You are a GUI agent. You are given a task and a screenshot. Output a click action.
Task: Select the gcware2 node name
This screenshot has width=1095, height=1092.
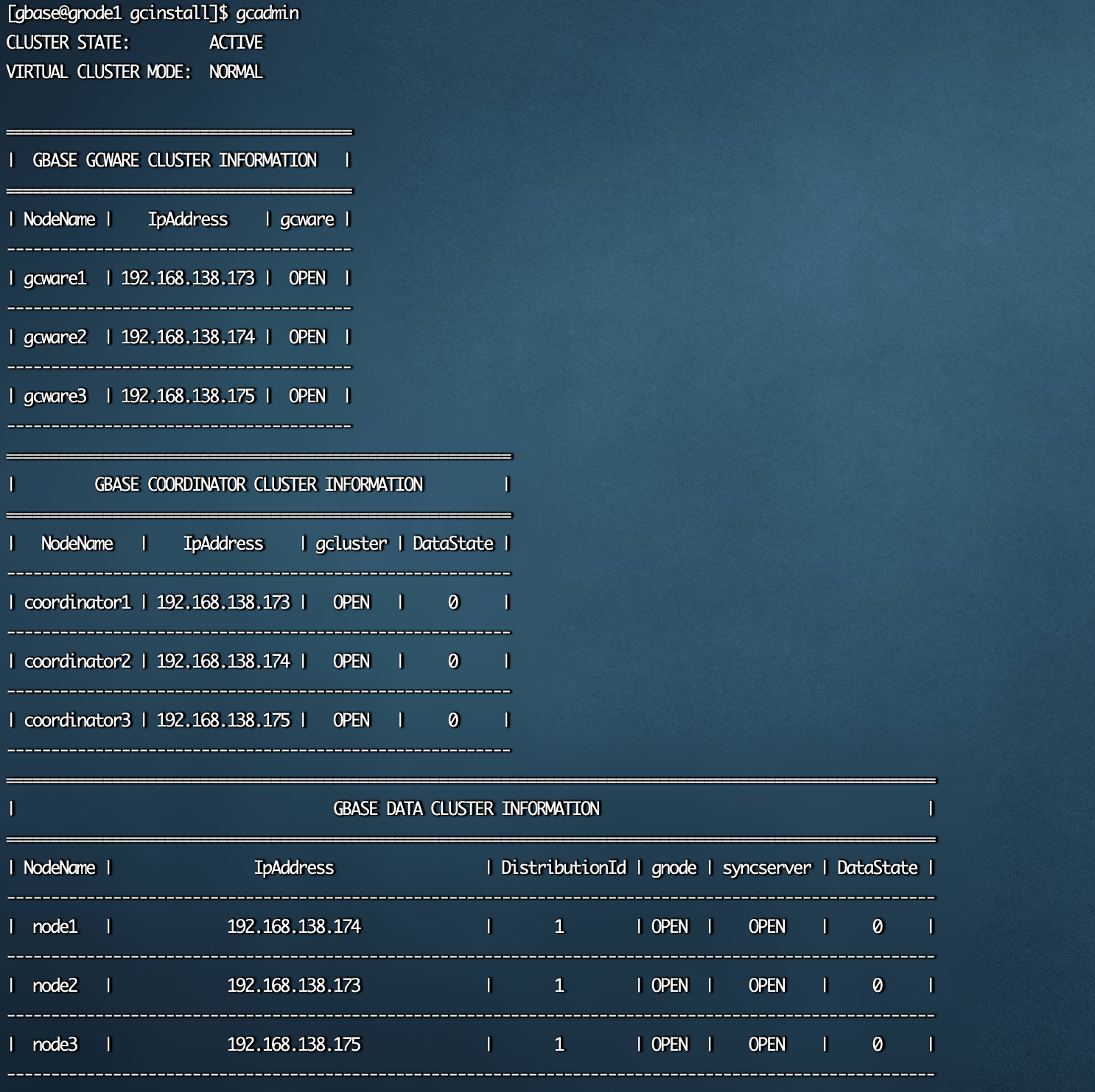coord(55,337)
